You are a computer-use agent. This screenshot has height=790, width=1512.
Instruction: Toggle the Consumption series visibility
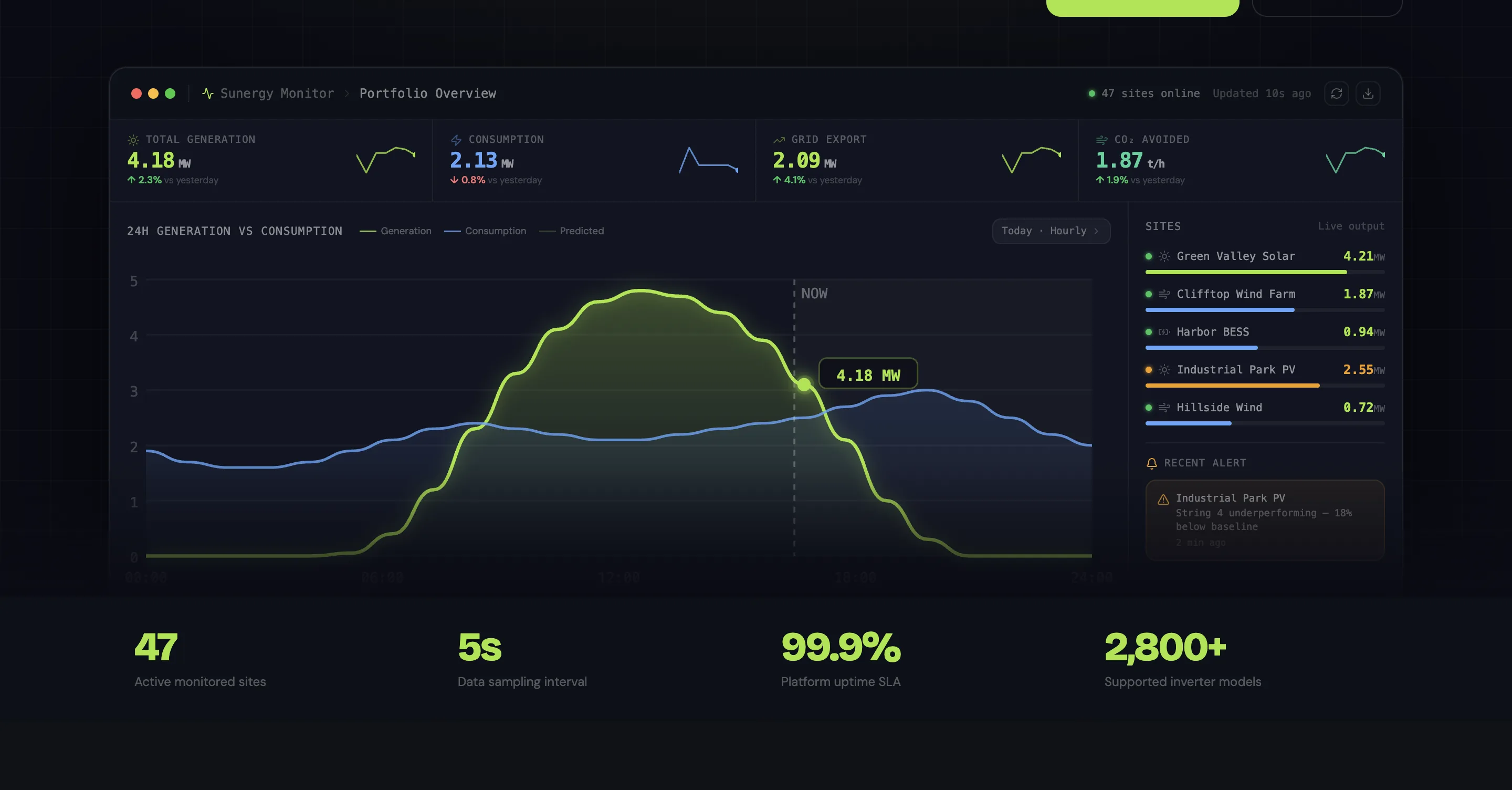[486, 231]
